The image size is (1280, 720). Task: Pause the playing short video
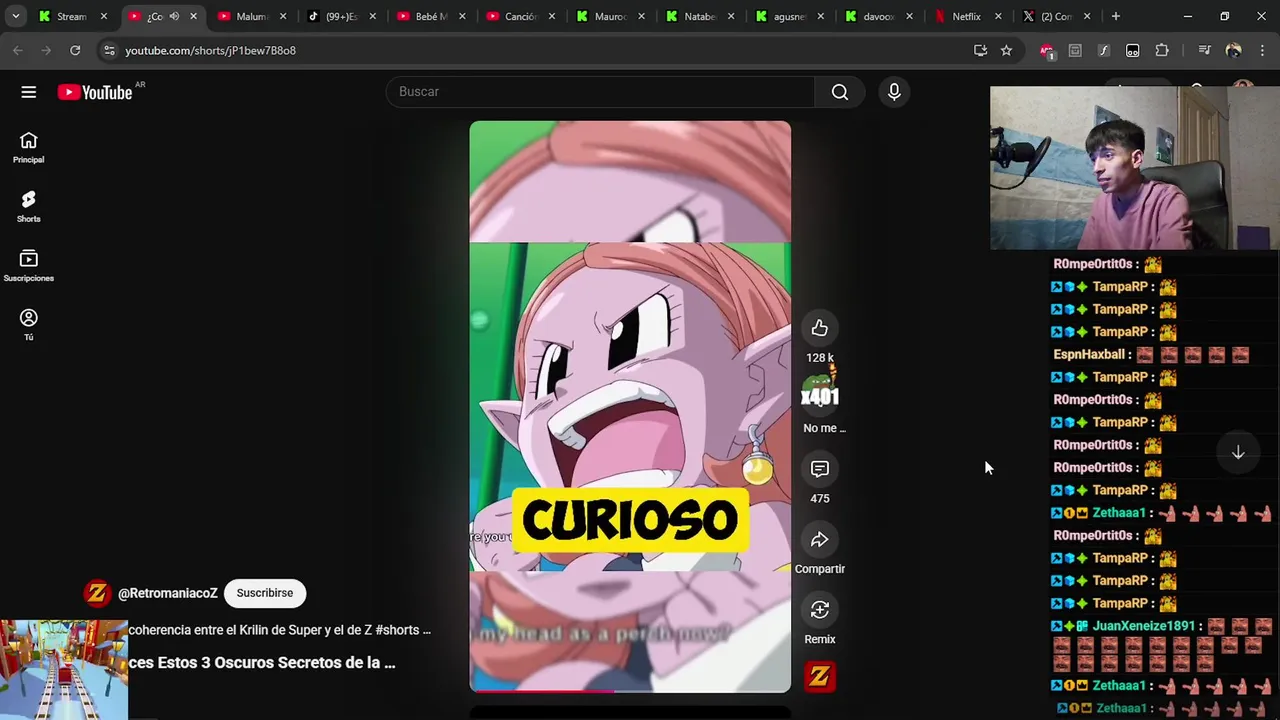630,406
